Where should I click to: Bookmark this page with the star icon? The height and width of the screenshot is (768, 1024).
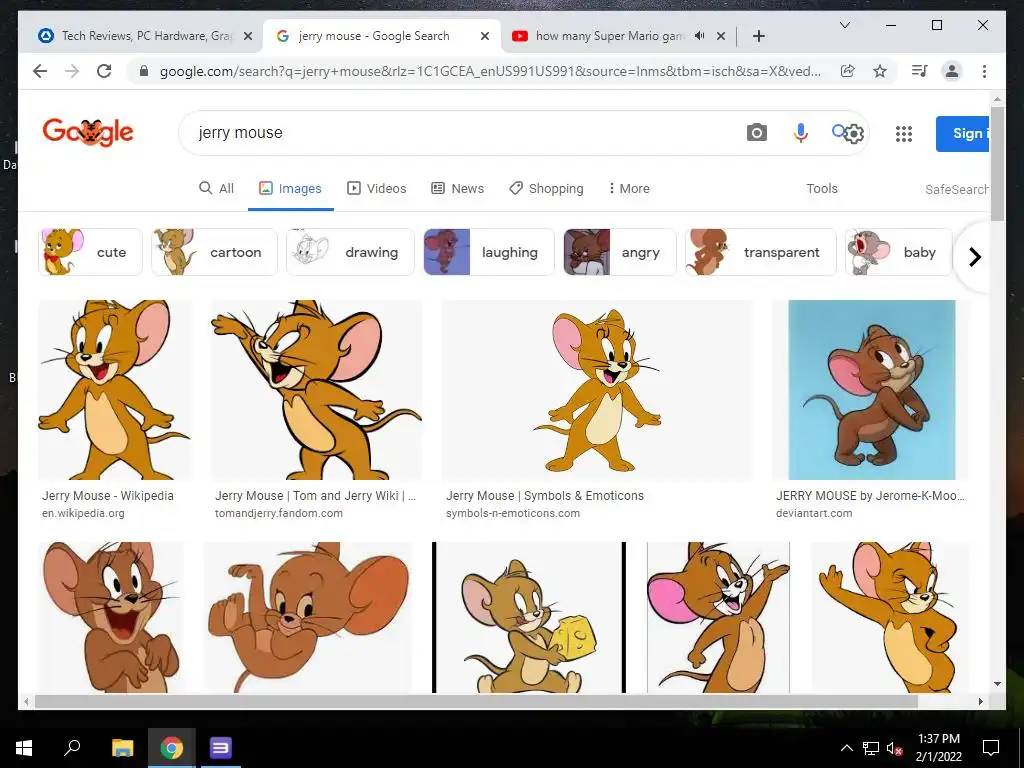(880, 71)
